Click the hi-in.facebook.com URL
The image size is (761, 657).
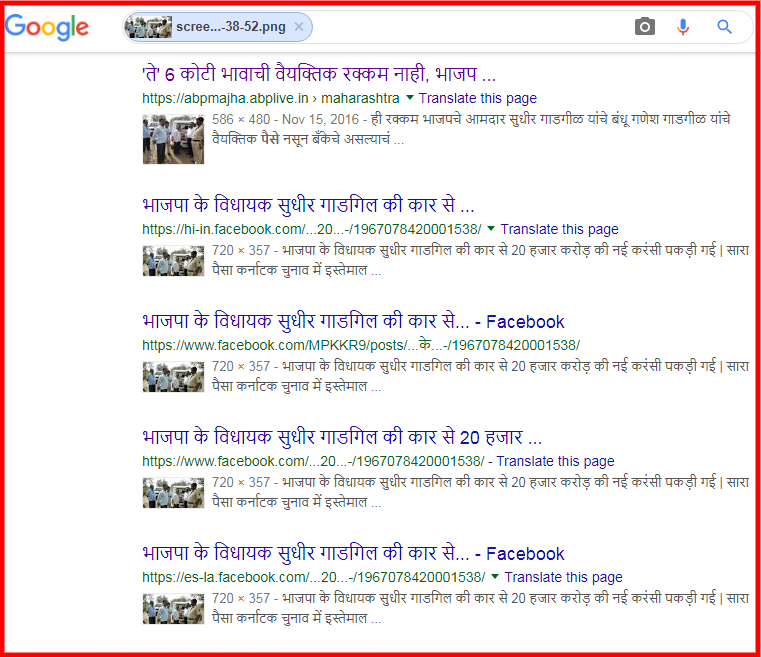(312, 229)
